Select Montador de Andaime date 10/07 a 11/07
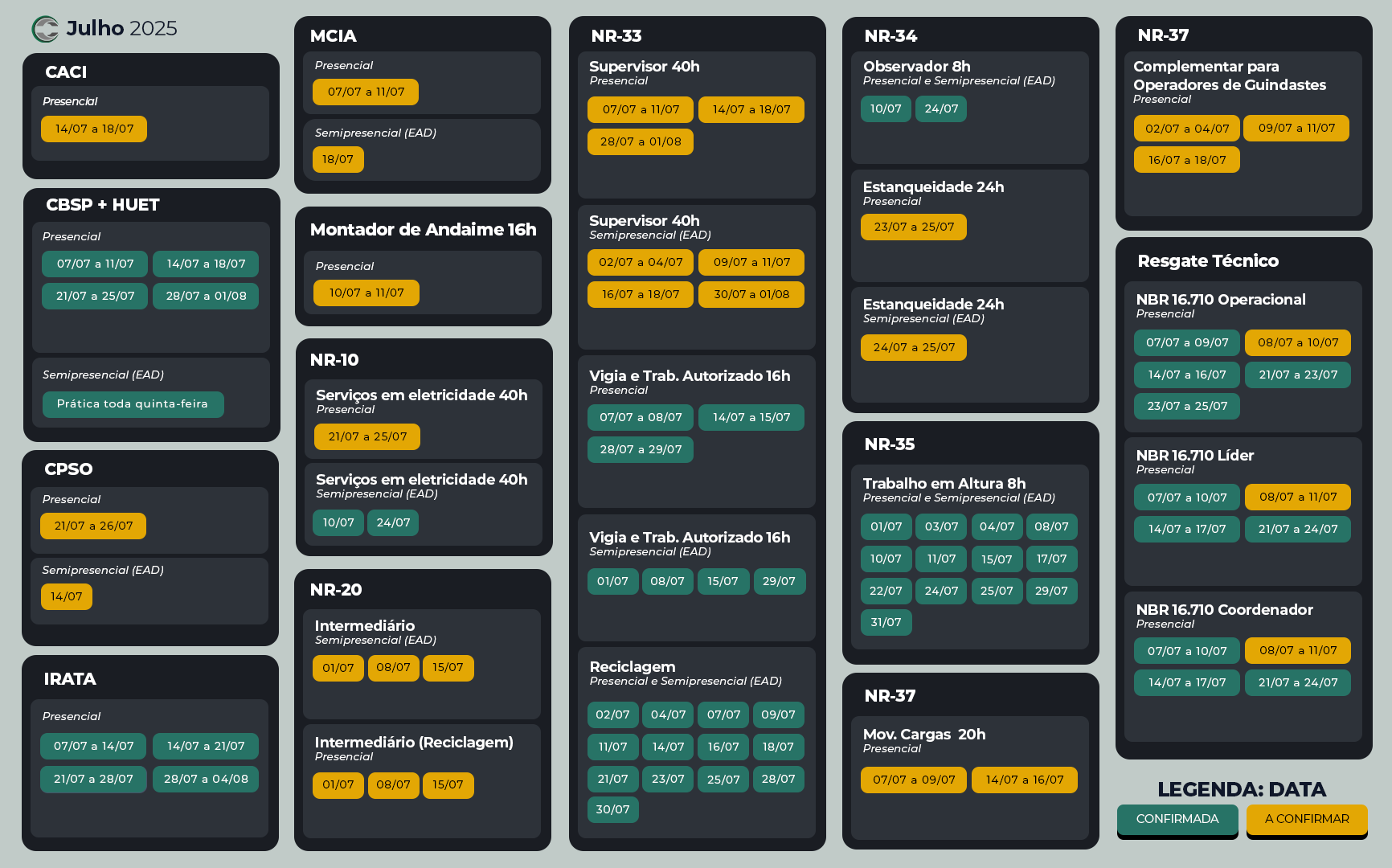Image resolution: width=1392 pixels, height=868 pixels. [x=366, y=293]
